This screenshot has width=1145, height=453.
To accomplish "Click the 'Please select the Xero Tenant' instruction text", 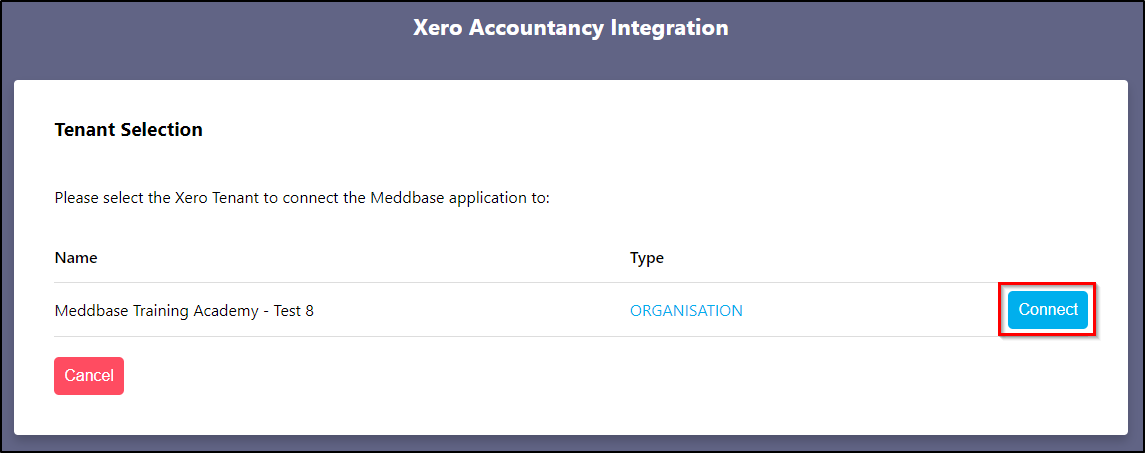I will coord(302,198).
